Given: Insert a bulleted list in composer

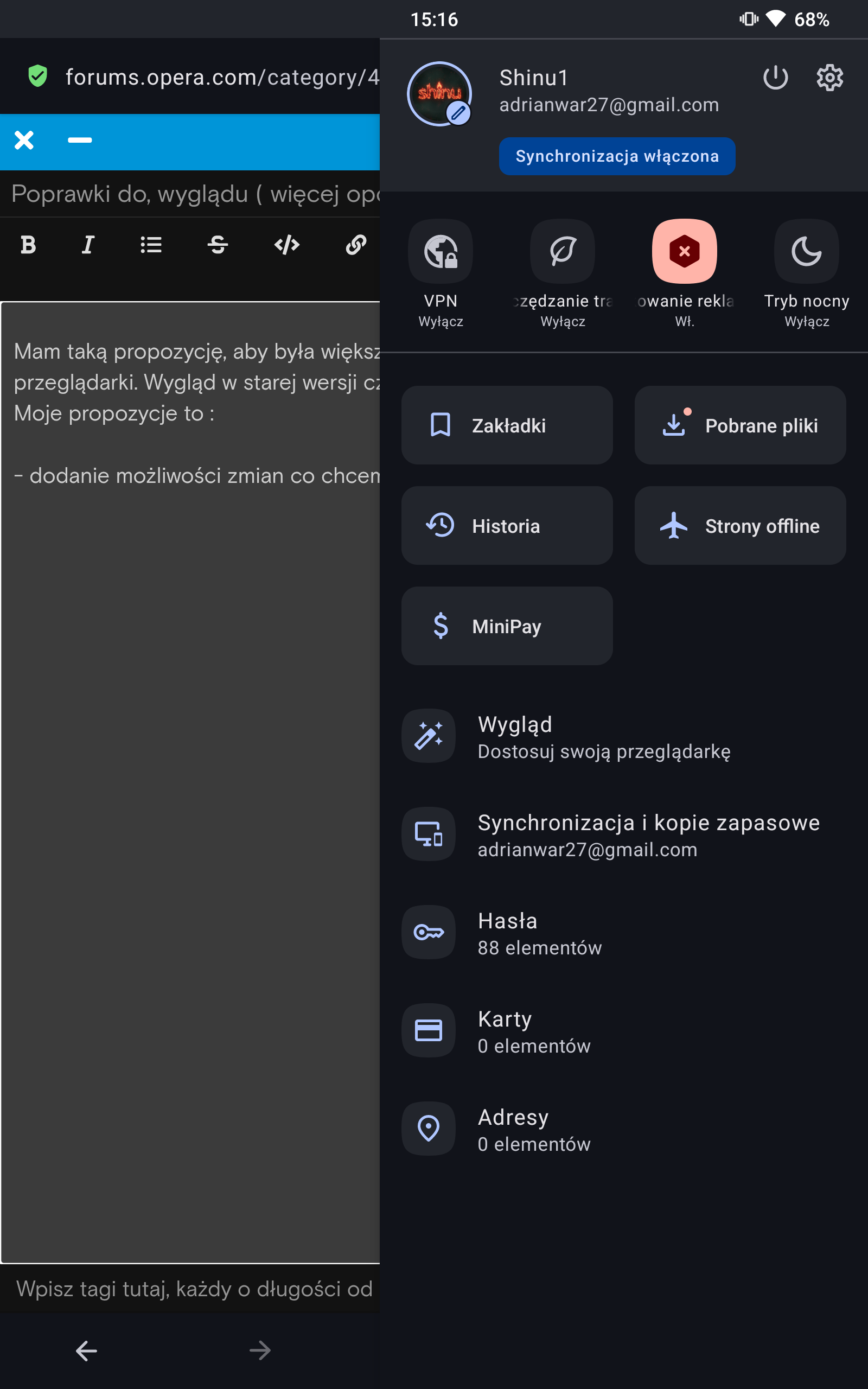Looking at the screenshot, I should click(x=151, y=245).
